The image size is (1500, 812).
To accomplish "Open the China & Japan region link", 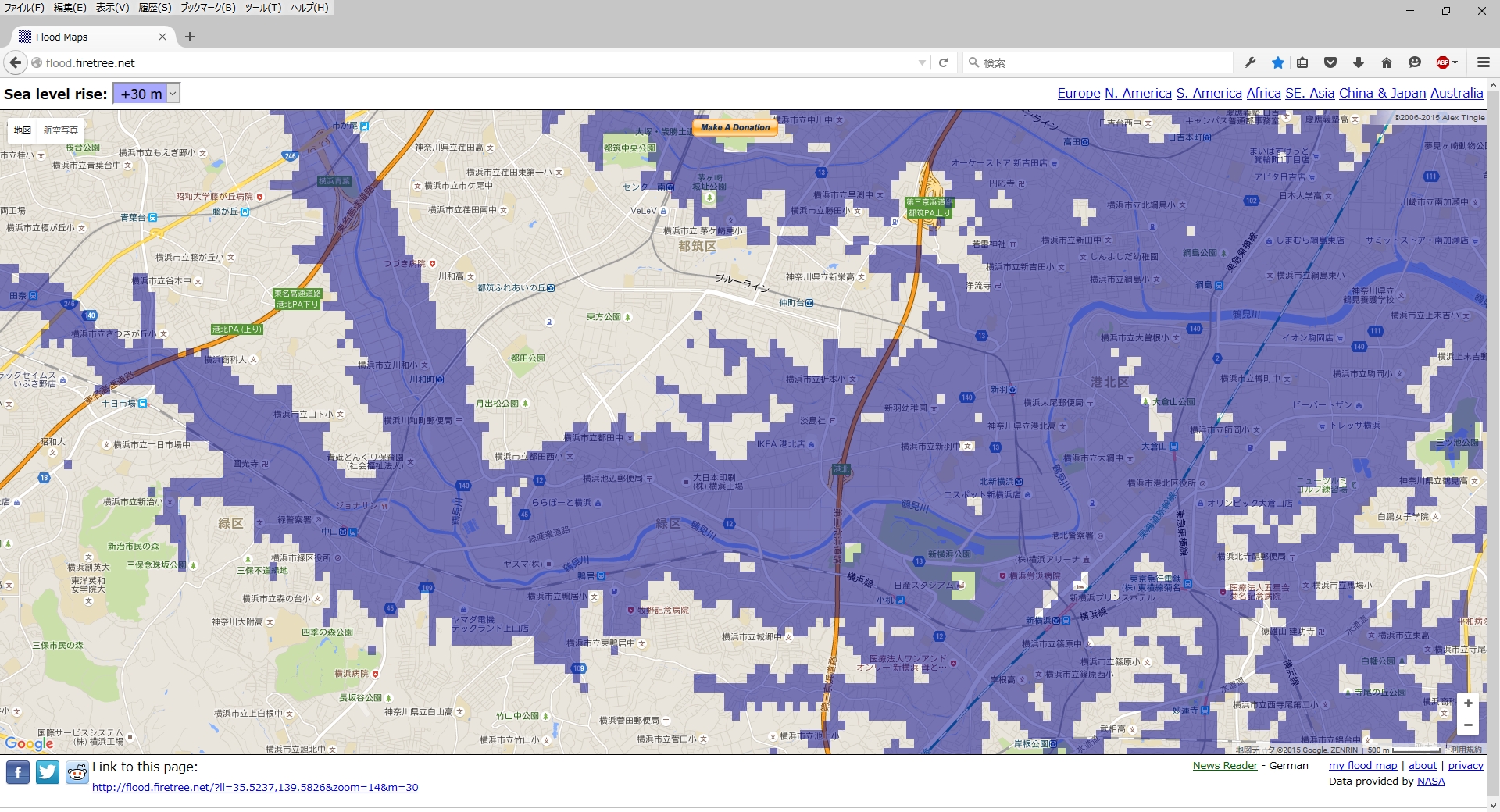I will click(x=1382, y=93).
